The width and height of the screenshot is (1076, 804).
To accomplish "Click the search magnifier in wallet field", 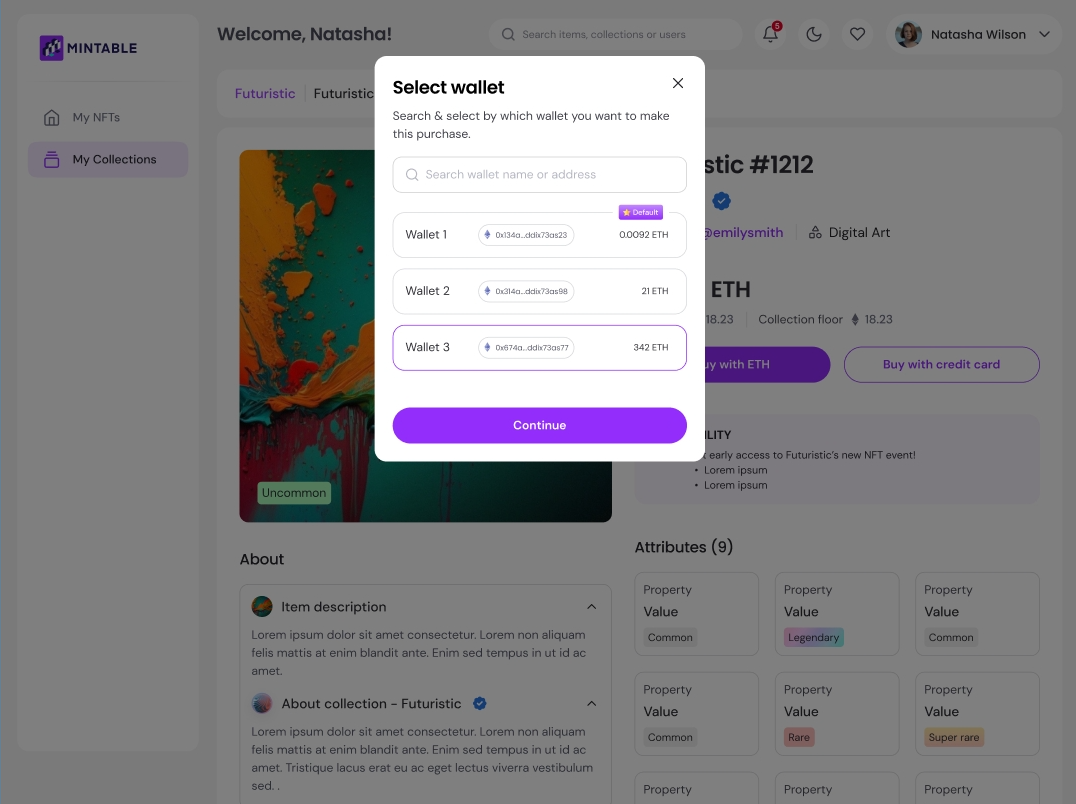I will click(412, 175).
